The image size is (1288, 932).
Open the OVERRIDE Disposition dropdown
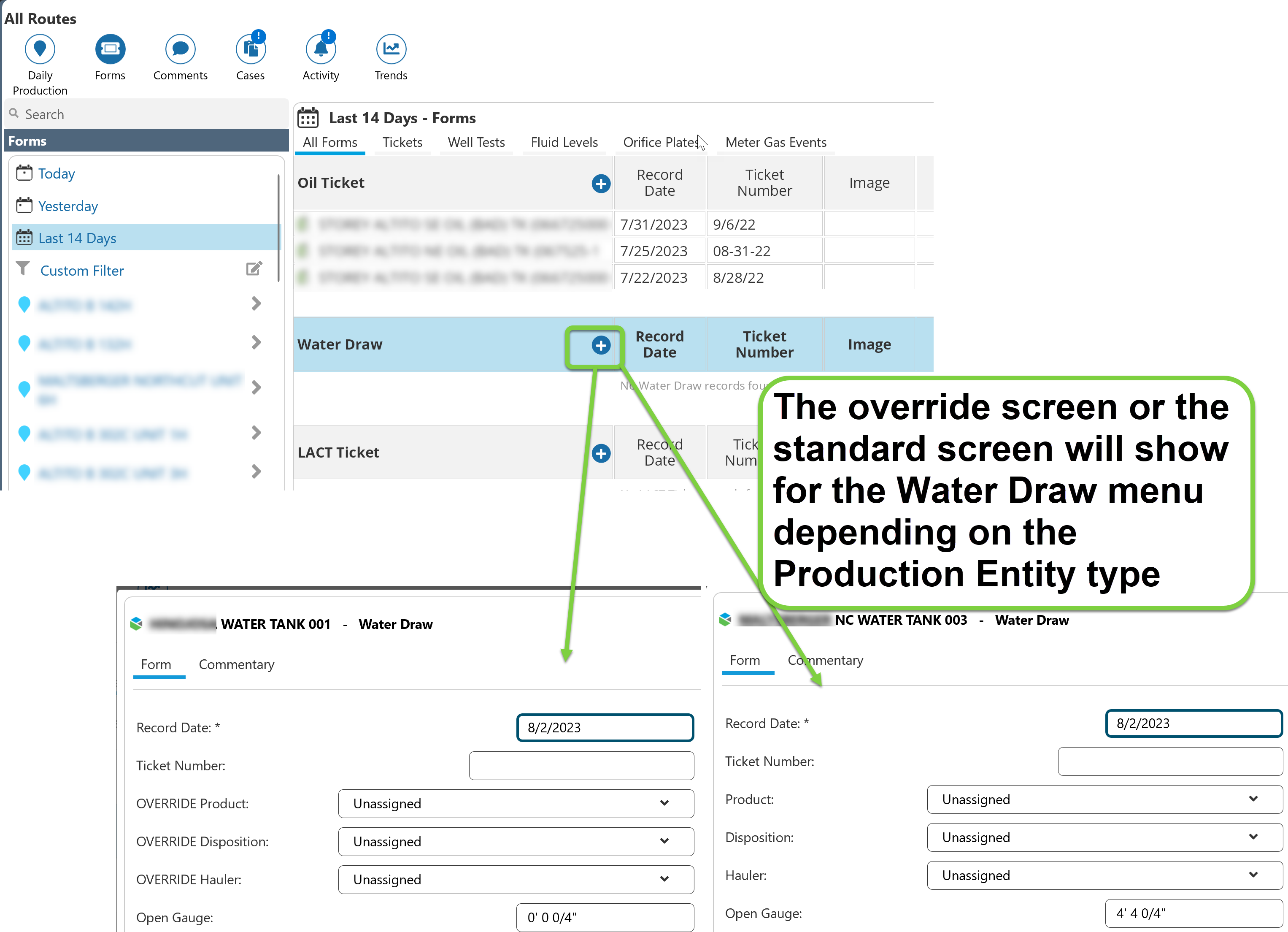(x=516, y=842)
